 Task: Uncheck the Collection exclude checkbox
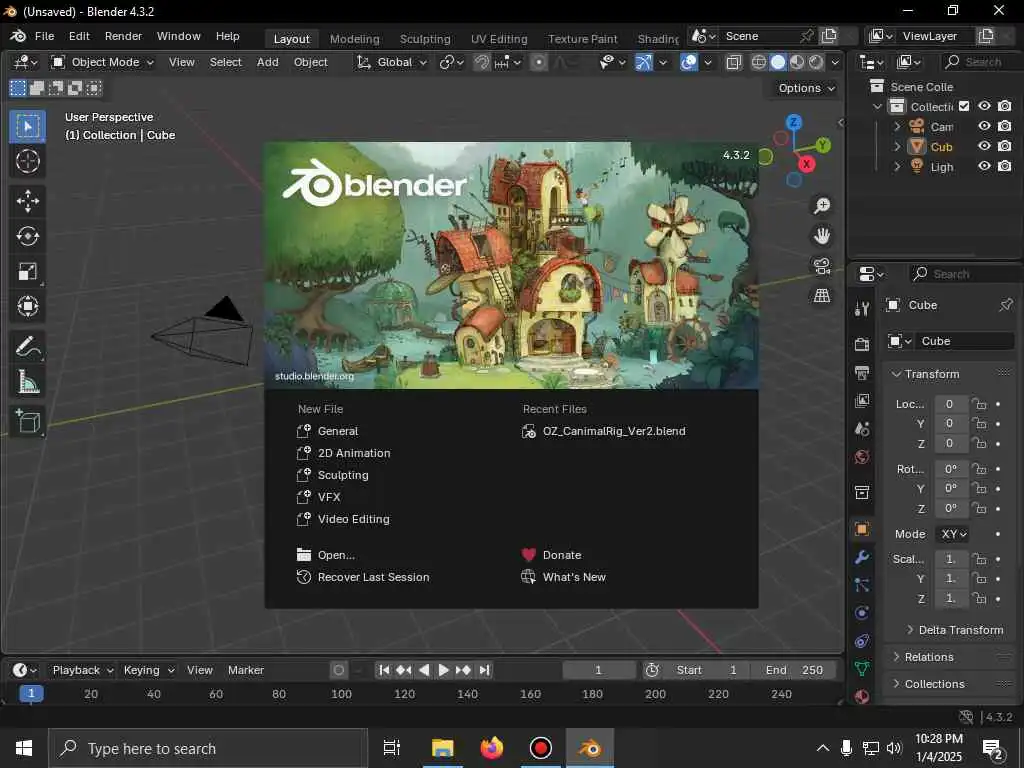tap(964, 106)
